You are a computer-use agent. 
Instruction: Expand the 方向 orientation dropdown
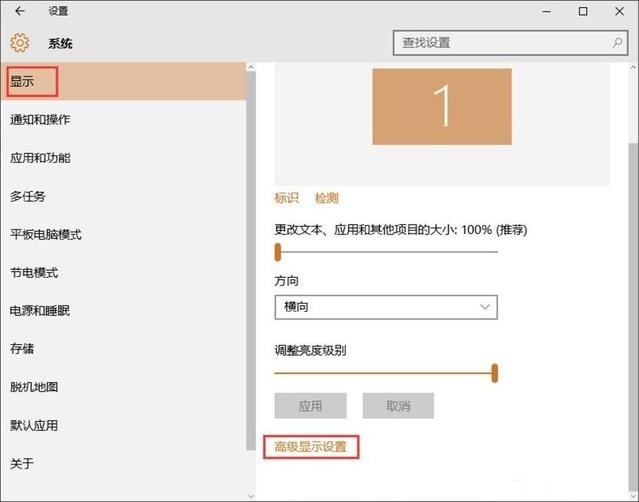pos(386,307)
